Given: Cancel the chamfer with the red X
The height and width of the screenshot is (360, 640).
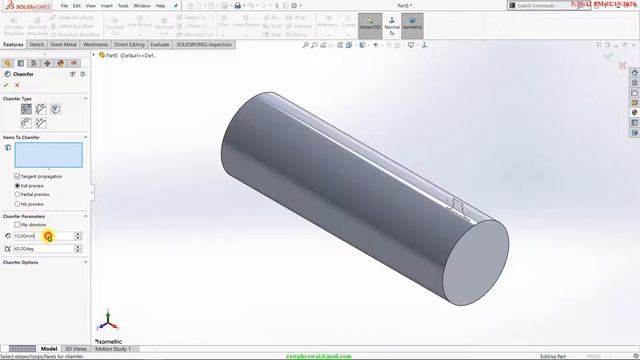Looking at the screenshot, I should (17, 85).
